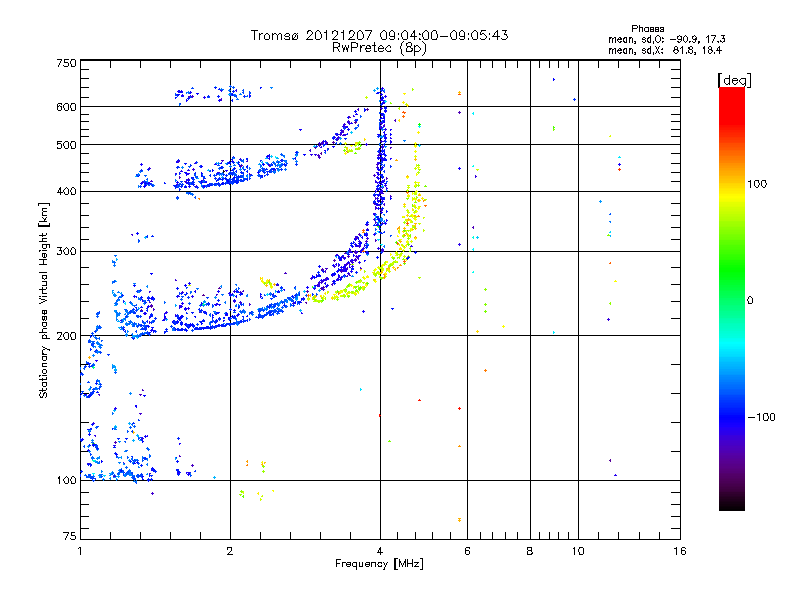Click the 'mean, sd,O: -90.9, 17.3' line
800x600 pixels.
[667, 39]
